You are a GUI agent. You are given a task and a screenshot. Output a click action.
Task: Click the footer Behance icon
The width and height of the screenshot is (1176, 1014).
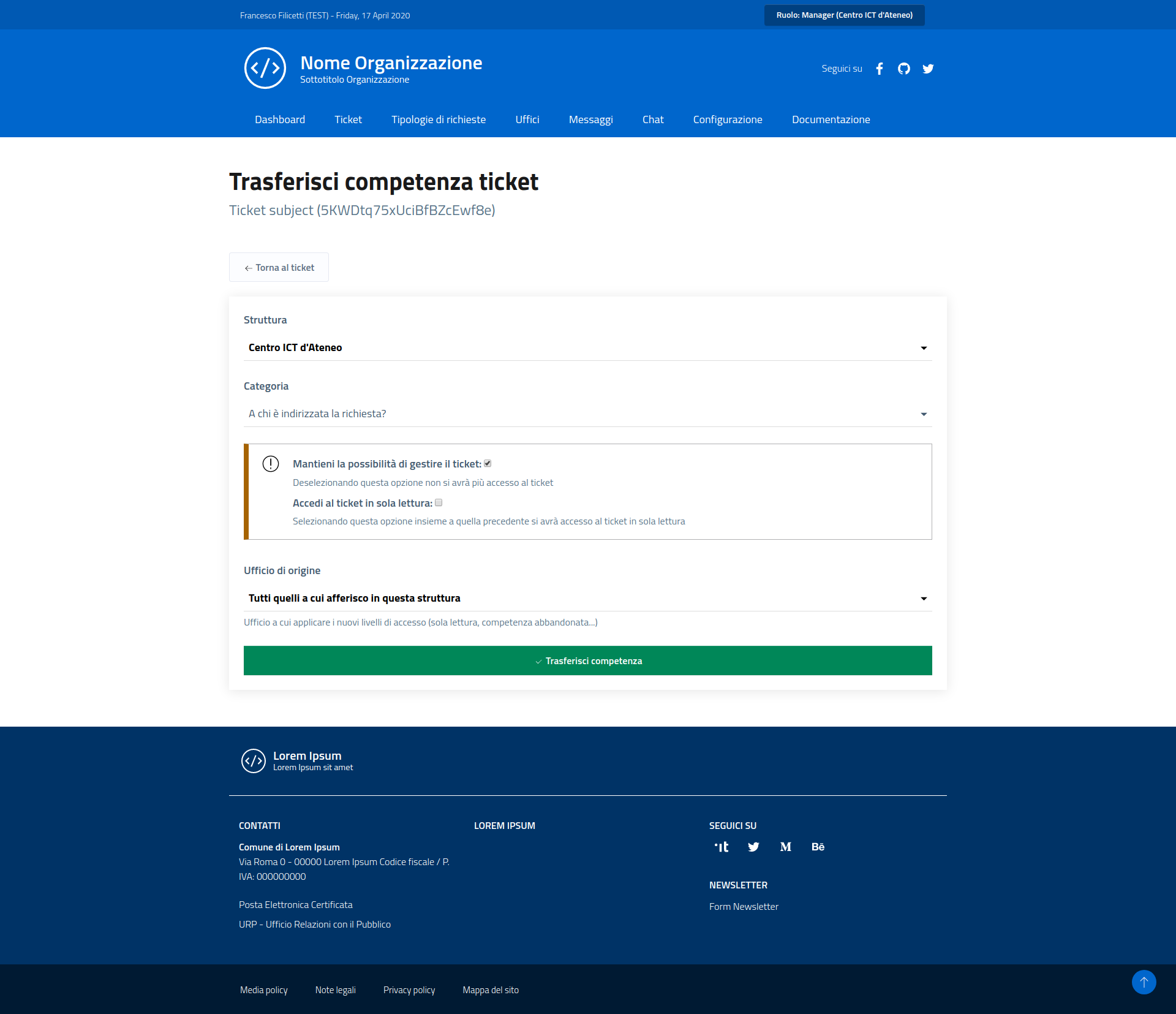tap(818, 847)
